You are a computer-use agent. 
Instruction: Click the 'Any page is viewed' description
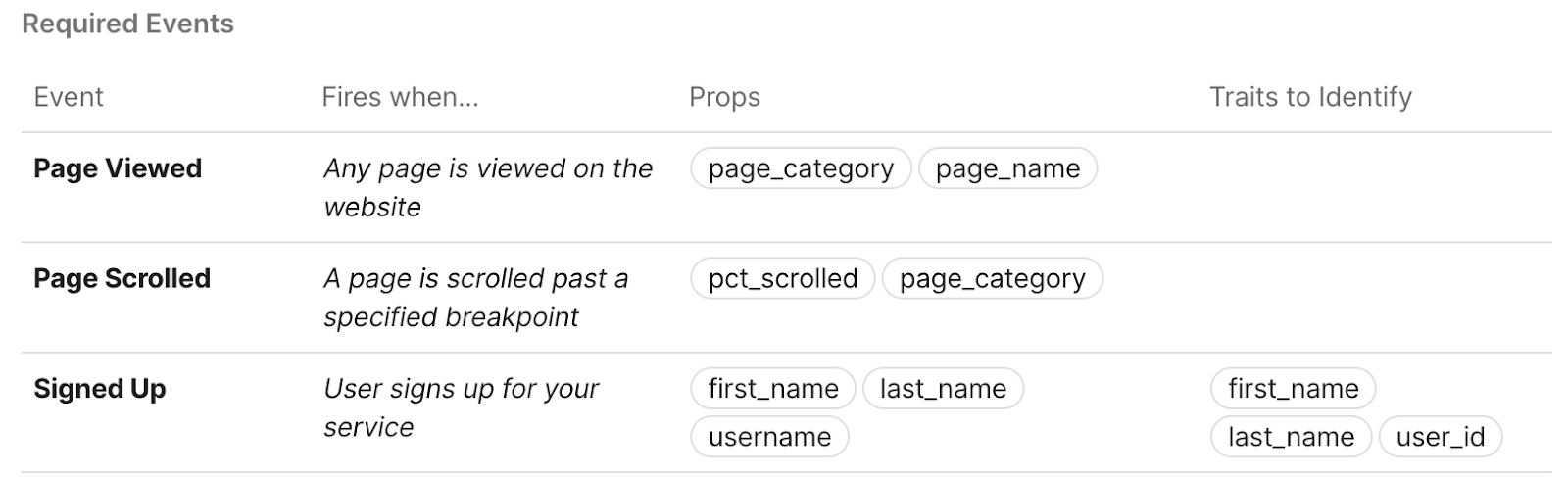point(488,187)
